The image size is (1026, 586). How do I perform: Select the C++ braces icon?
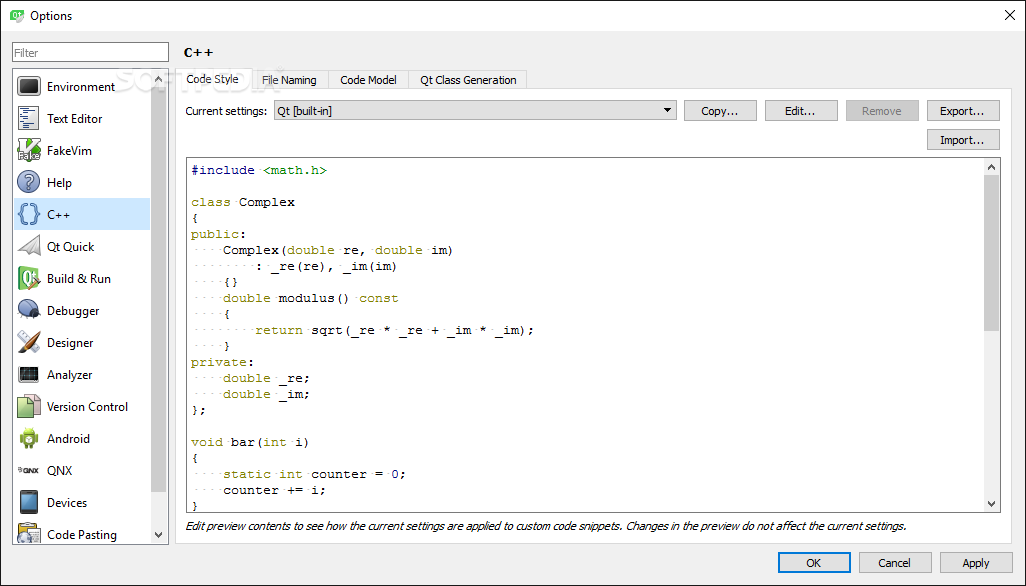pyautogui.click(x=29, y=215)
